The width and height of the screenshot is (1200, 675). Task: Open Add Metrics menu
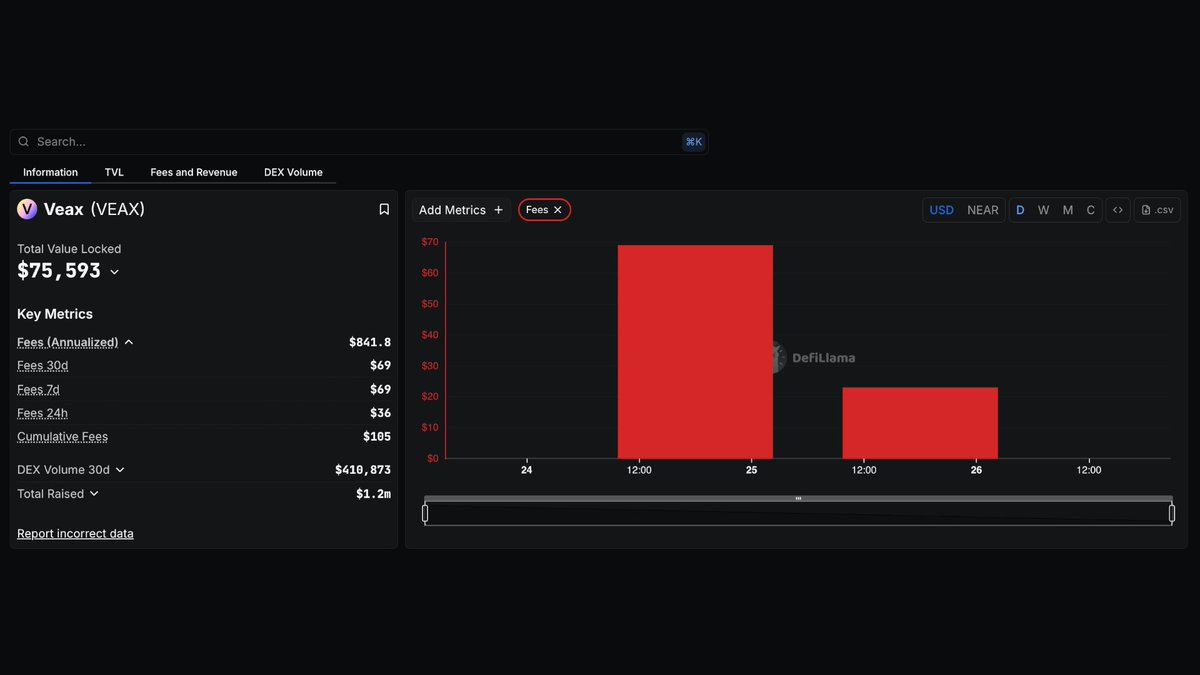click(x=461, y=210)
